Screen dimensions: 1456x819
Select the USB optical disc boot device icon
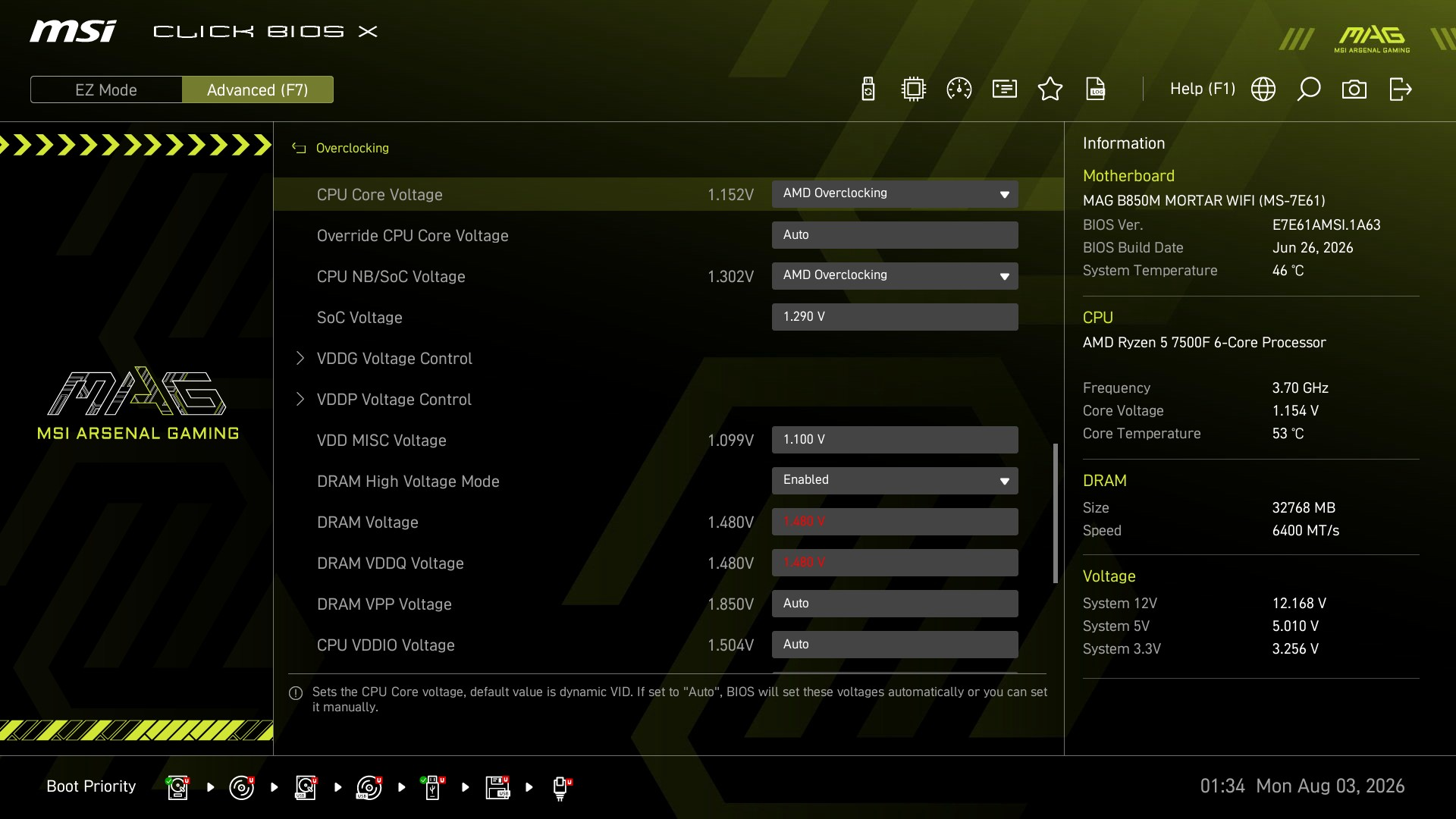[369, 787]
